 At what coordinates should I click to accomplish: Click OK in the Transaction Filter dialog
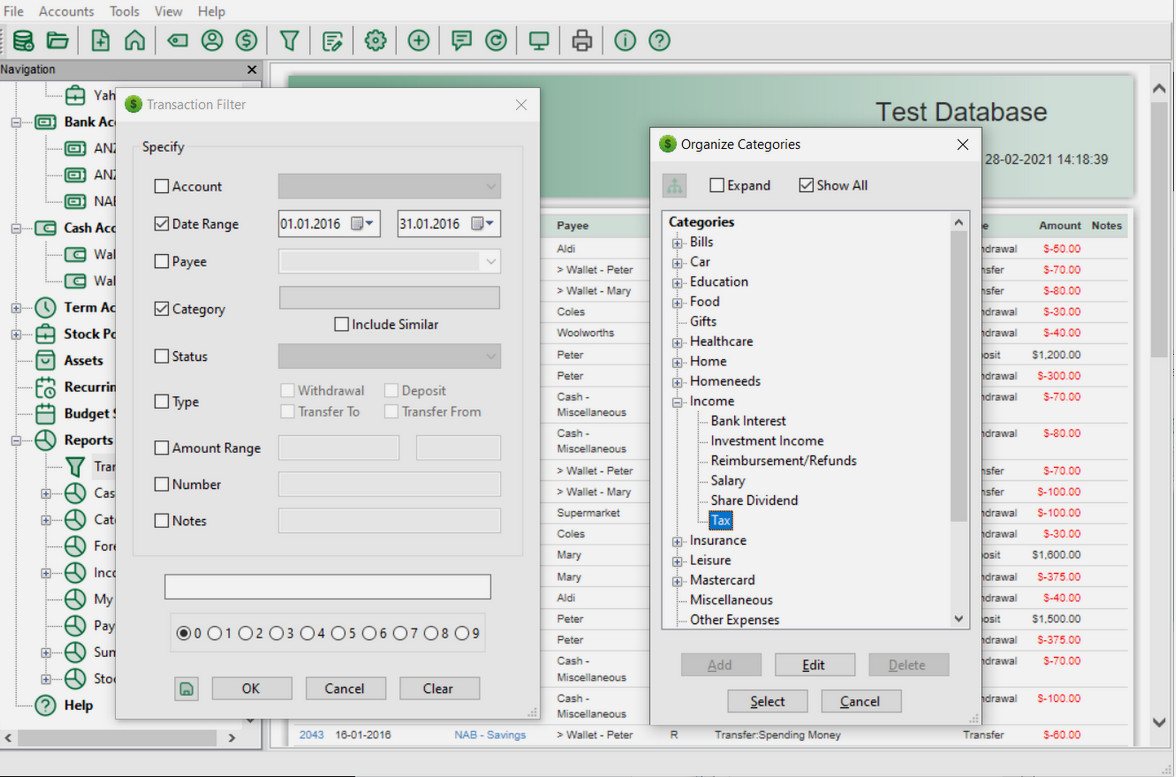pos(251,688)
